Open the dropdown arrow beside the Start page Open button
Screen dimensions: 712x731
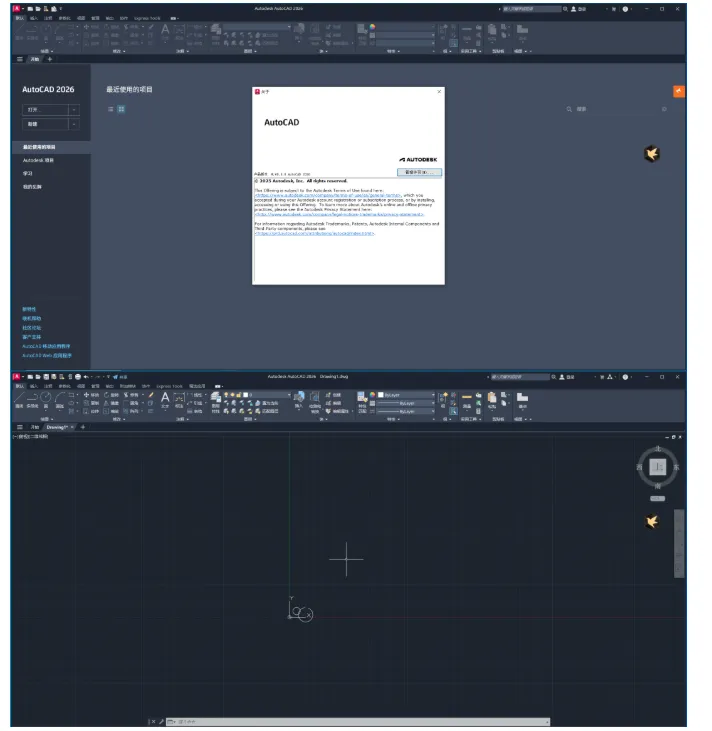(x=74, y=110)
